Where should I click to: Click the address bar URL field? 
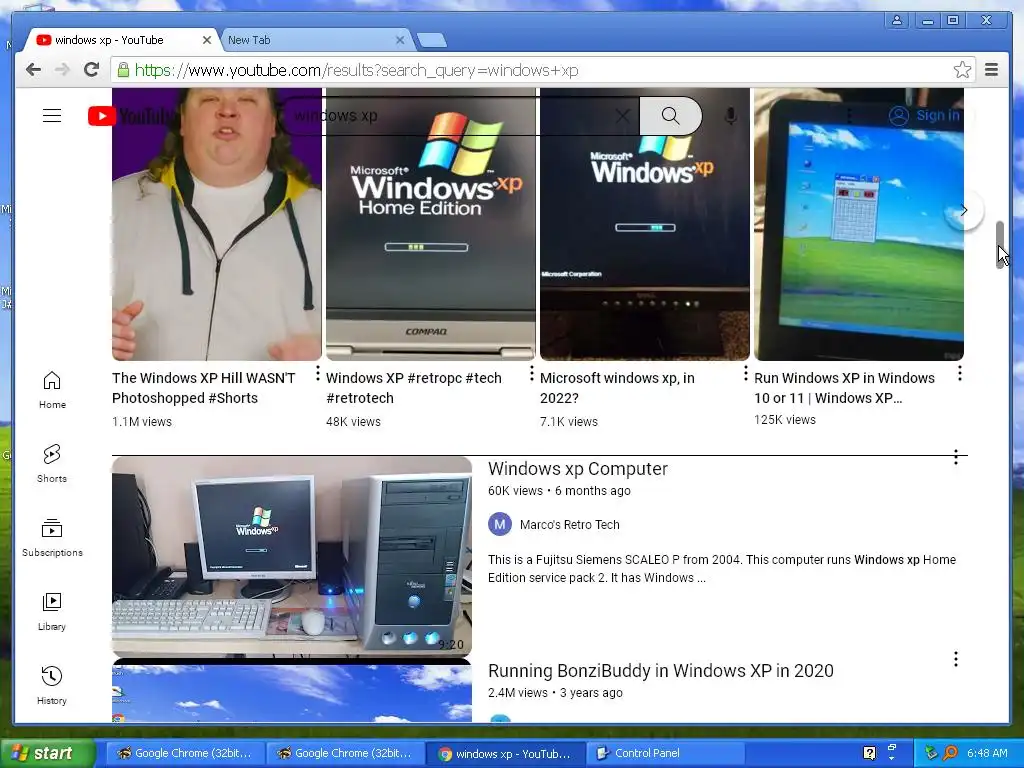(542, 70)
